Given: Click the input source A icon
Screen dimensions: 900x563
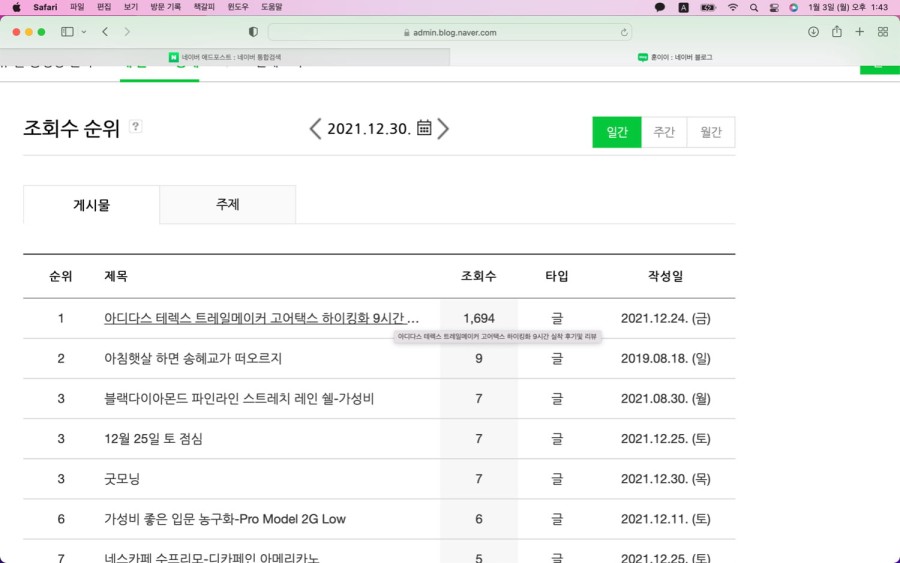Looking at the screenshot, I should click(684, 7).
